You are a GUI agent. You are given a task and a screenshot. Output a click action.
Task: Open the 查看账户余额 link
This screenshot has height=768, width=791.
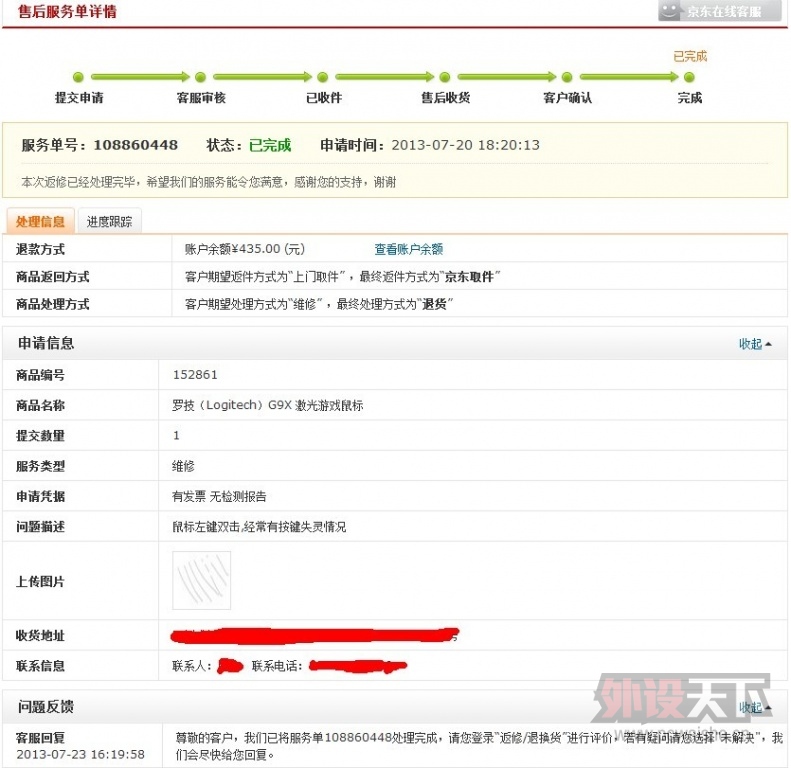[408, 249]
